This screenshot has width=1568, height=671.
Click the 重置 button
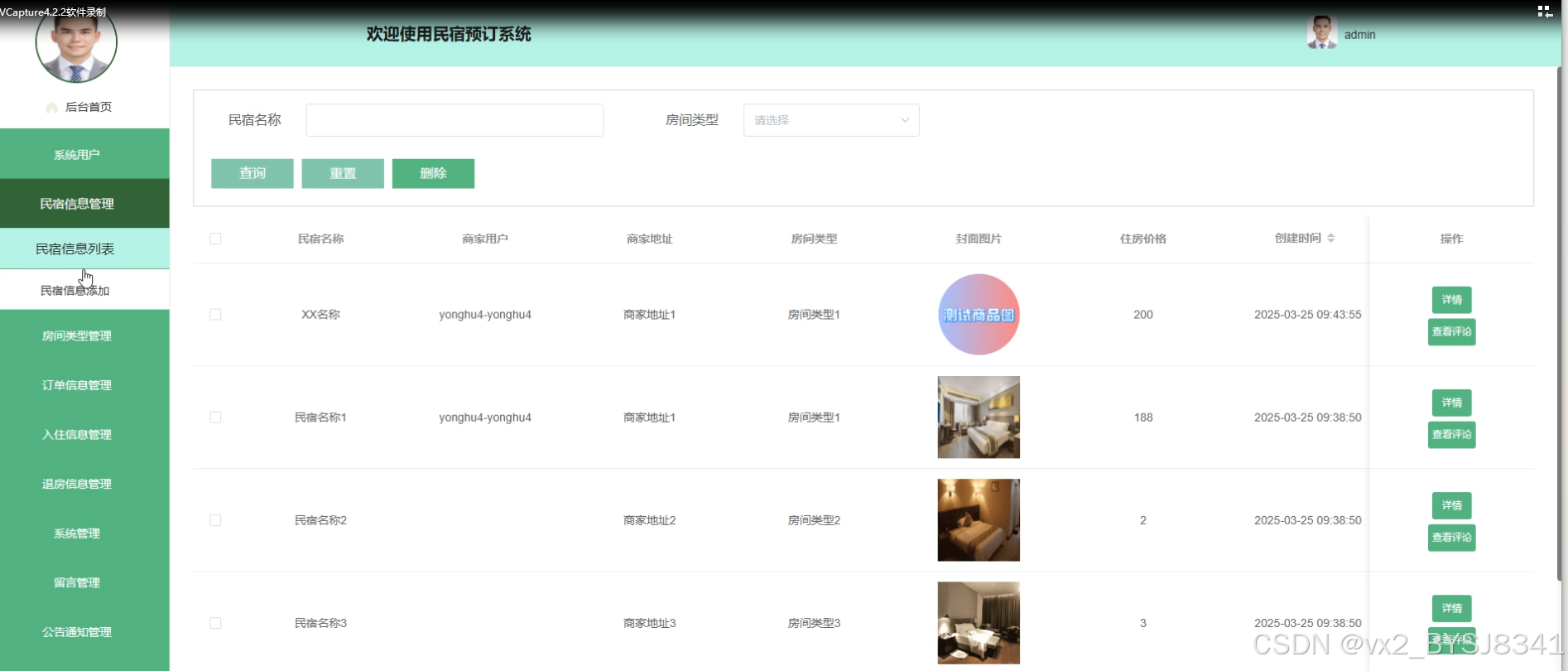tap(343, 173)
